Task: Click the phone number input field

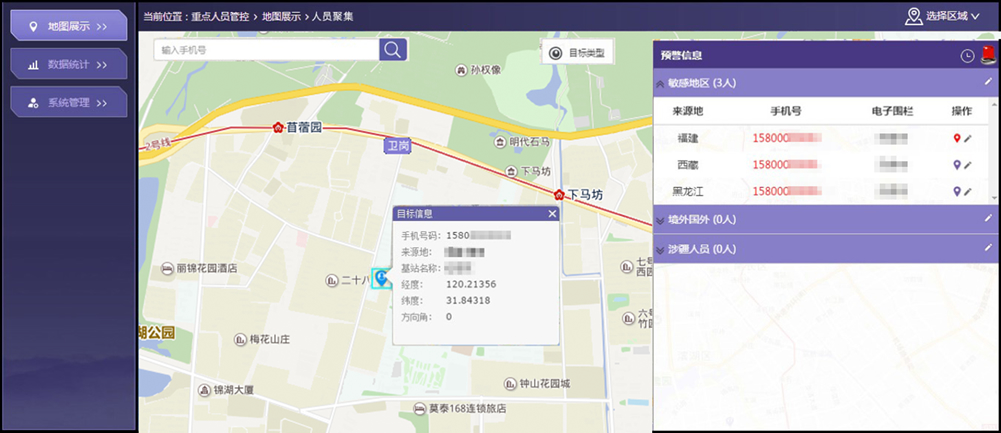Action: click(266, 50)
